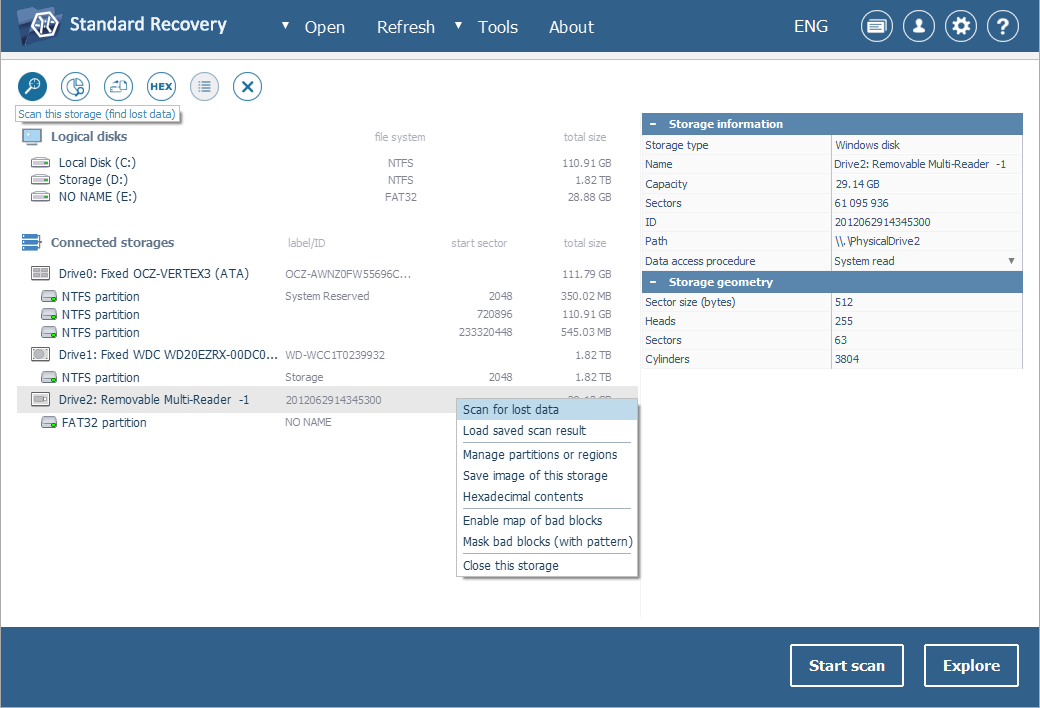Open the HEX viewer toolbar icon
The height and width of the screenshot is (708, 1040).
(x=160, y=86)
